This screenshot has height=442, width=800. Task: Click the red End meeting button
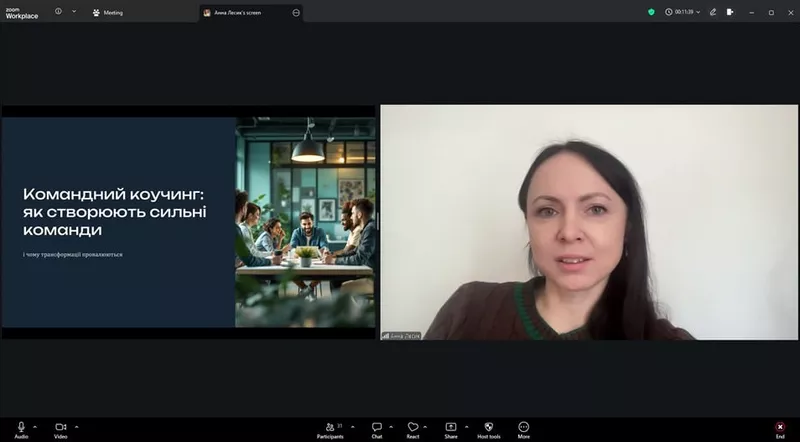780,427
